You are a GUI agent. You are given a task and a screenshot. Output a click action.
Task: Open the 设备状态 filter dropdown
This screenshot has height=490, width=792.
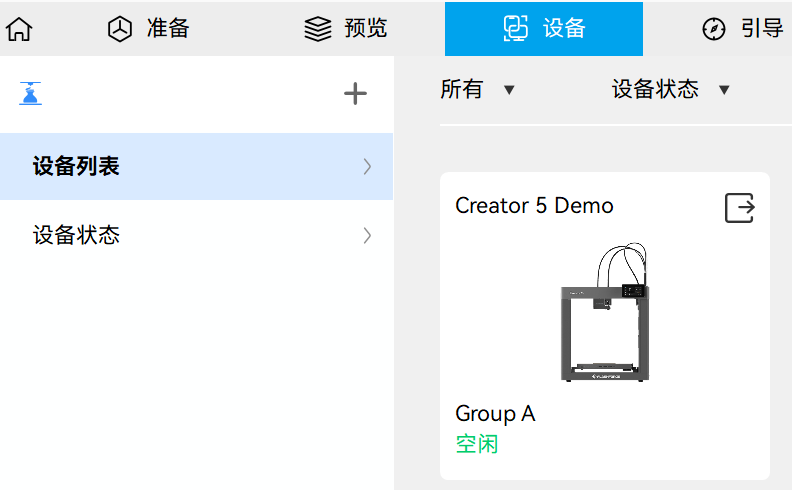(x=671, y=90)
